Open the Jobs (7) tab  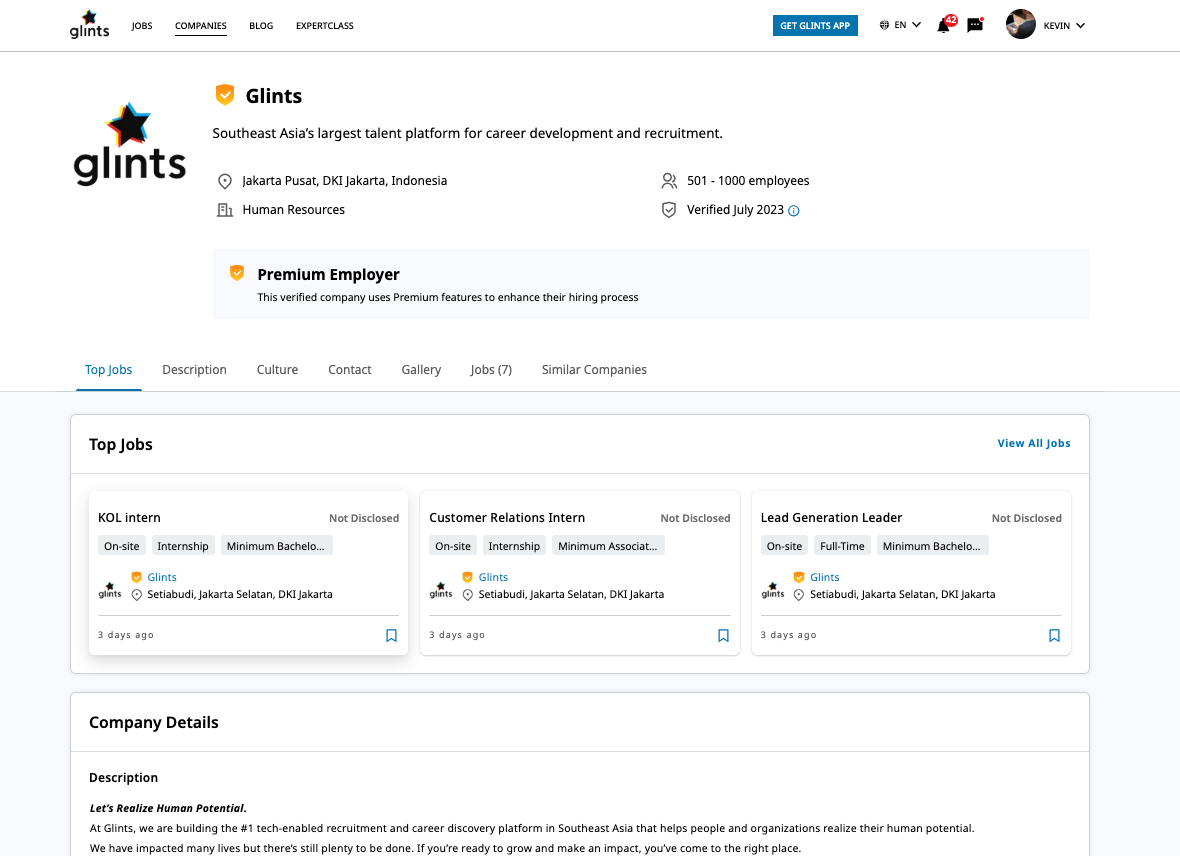point(491,370)
